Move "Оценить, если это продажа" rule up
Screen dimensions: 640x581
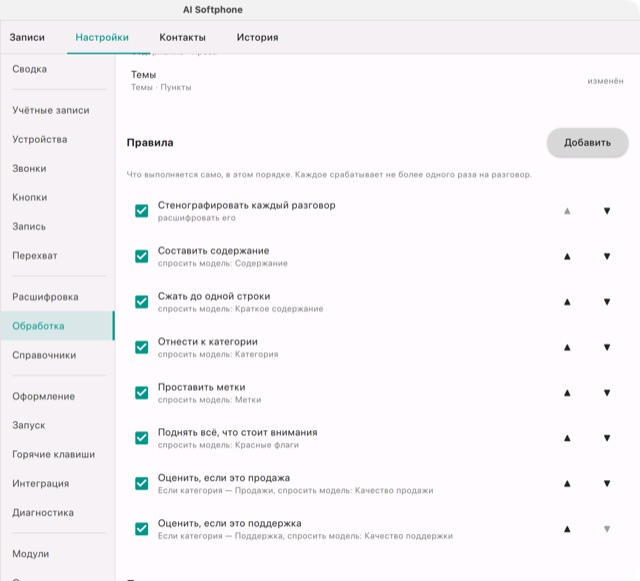pyautogui.click(x=567, y=483)
